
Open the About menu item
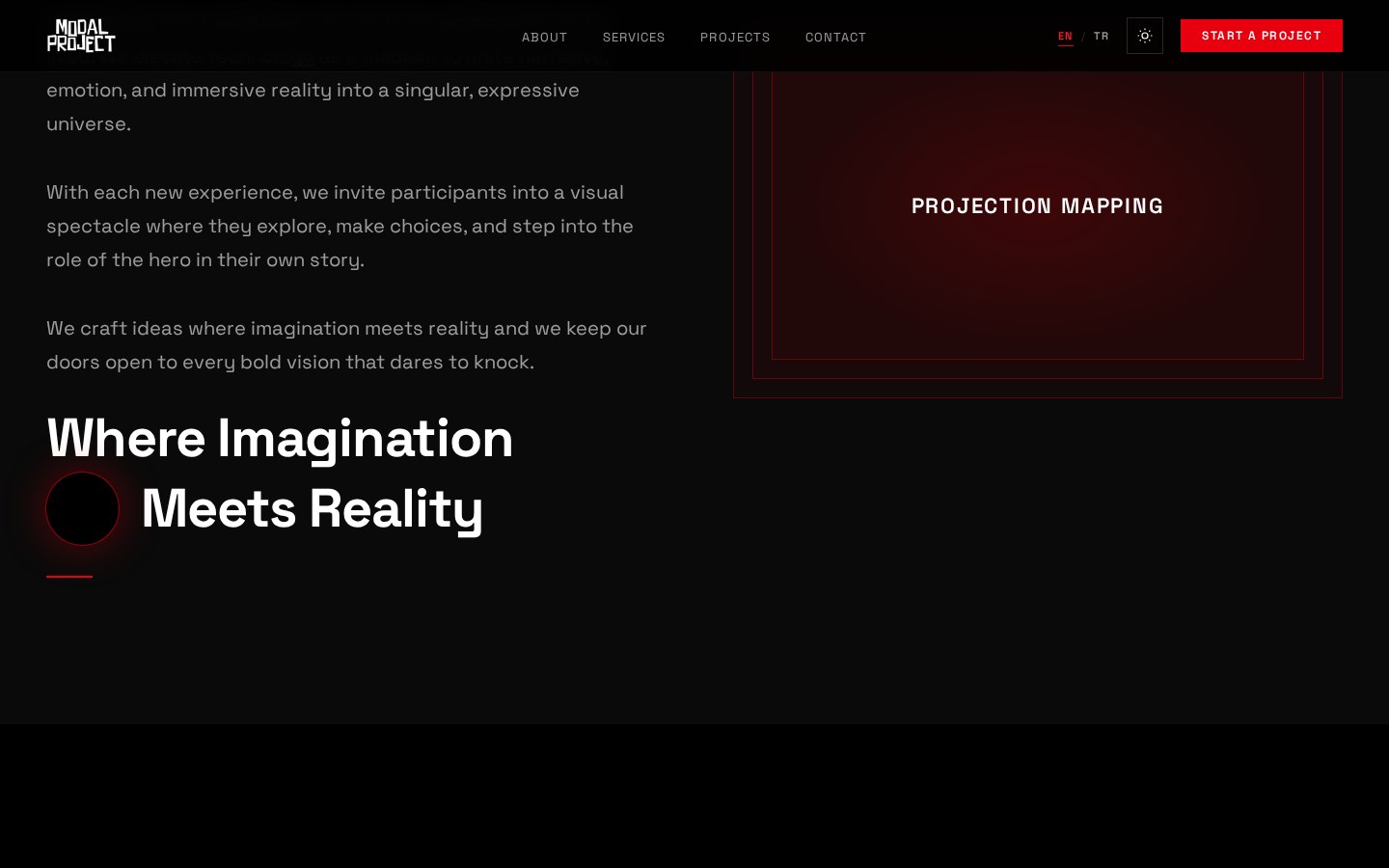tap(545, 37)
